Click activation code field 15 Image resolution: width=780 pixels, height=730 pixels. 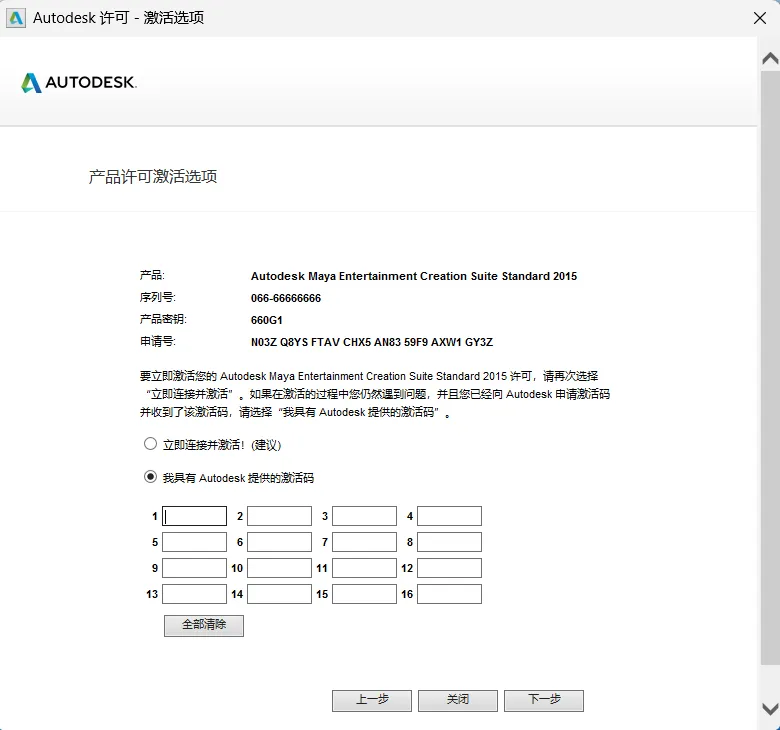tap(365, 594)
